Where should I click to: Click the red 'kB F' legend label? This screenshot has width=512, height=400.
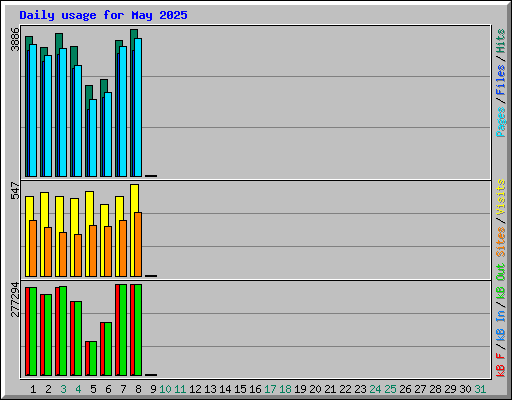pos(500,365)
